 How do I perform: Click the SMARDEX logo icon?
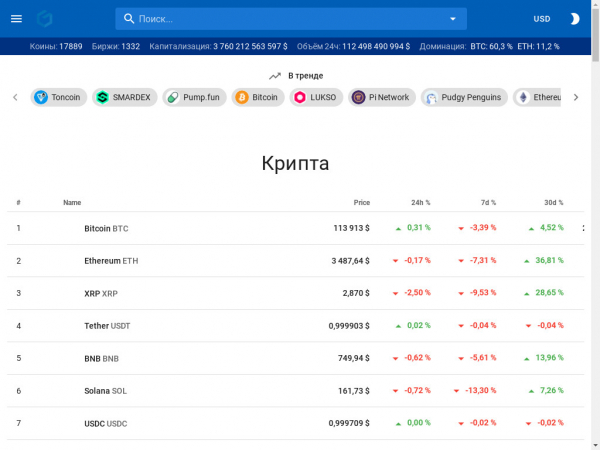102,97
